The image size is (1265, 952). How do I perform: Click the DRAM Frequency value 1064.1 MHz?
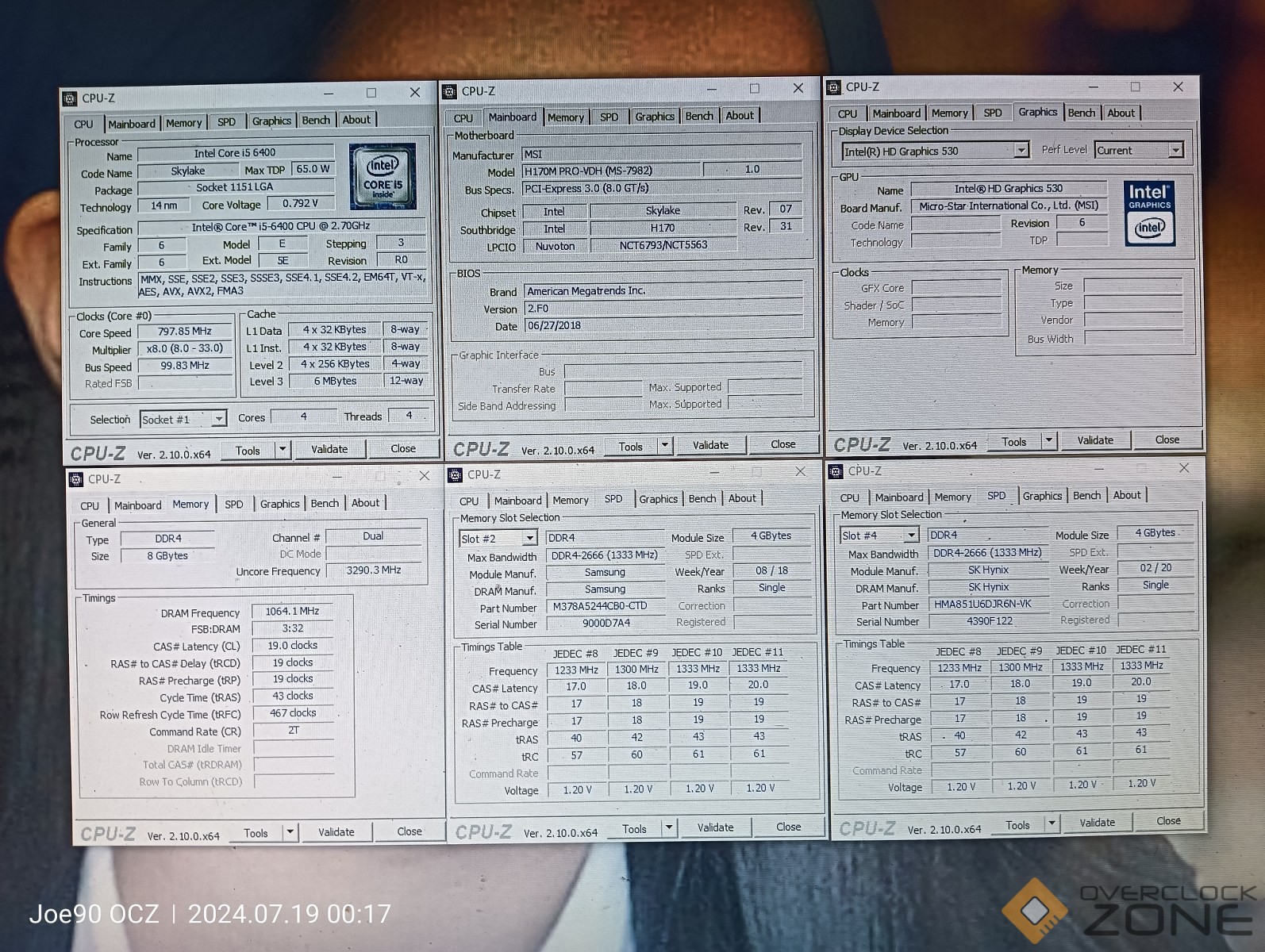tap(292, 611)
